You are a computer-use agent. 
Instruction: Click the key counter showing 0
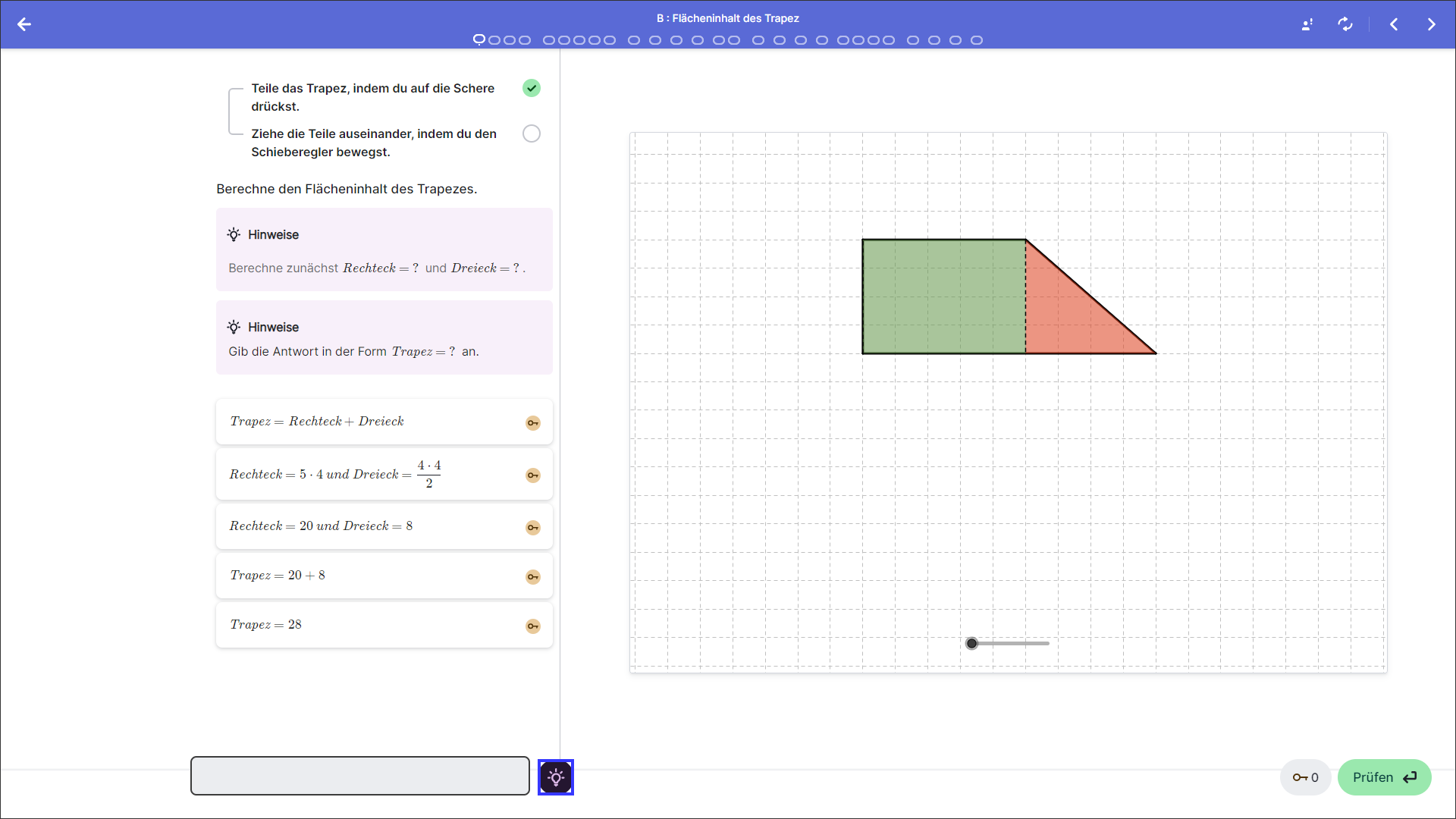1305,777
